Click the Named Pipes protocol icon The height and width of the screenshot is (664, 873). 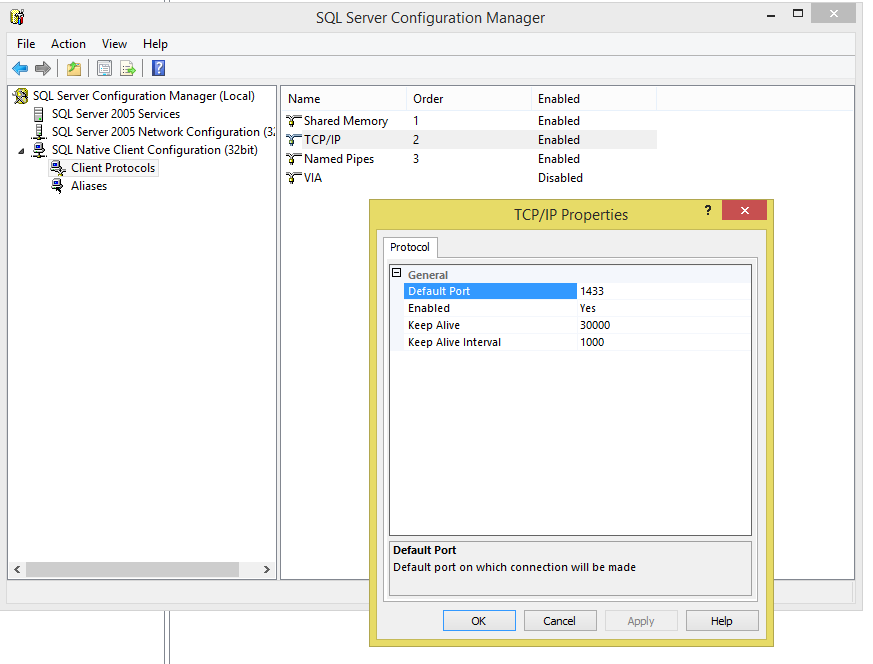coord(293,159)
